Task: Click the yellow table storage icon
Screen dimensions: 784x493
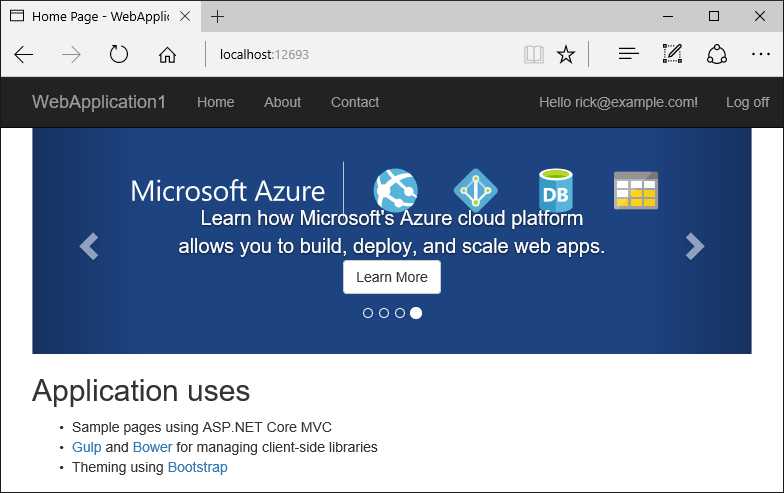Action: coord(636,190)
